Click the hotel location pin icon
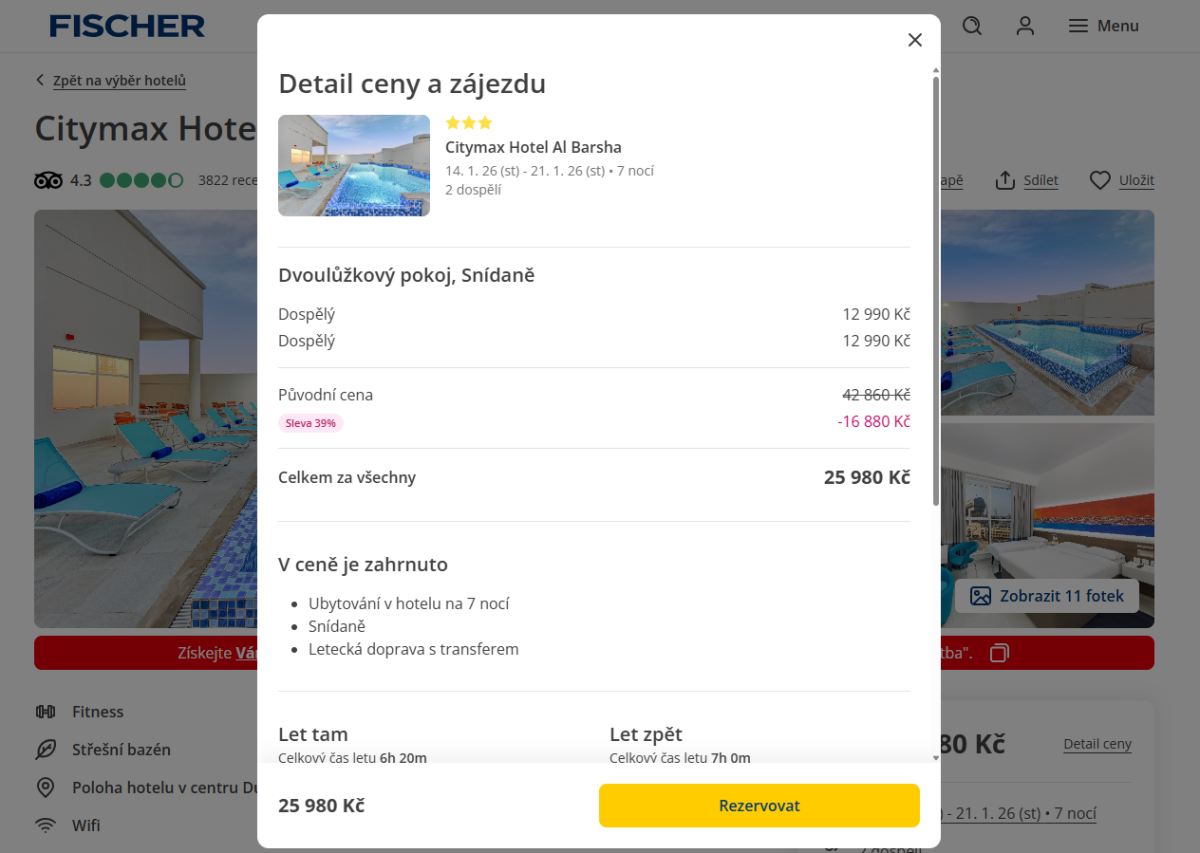 pos(45,788)
